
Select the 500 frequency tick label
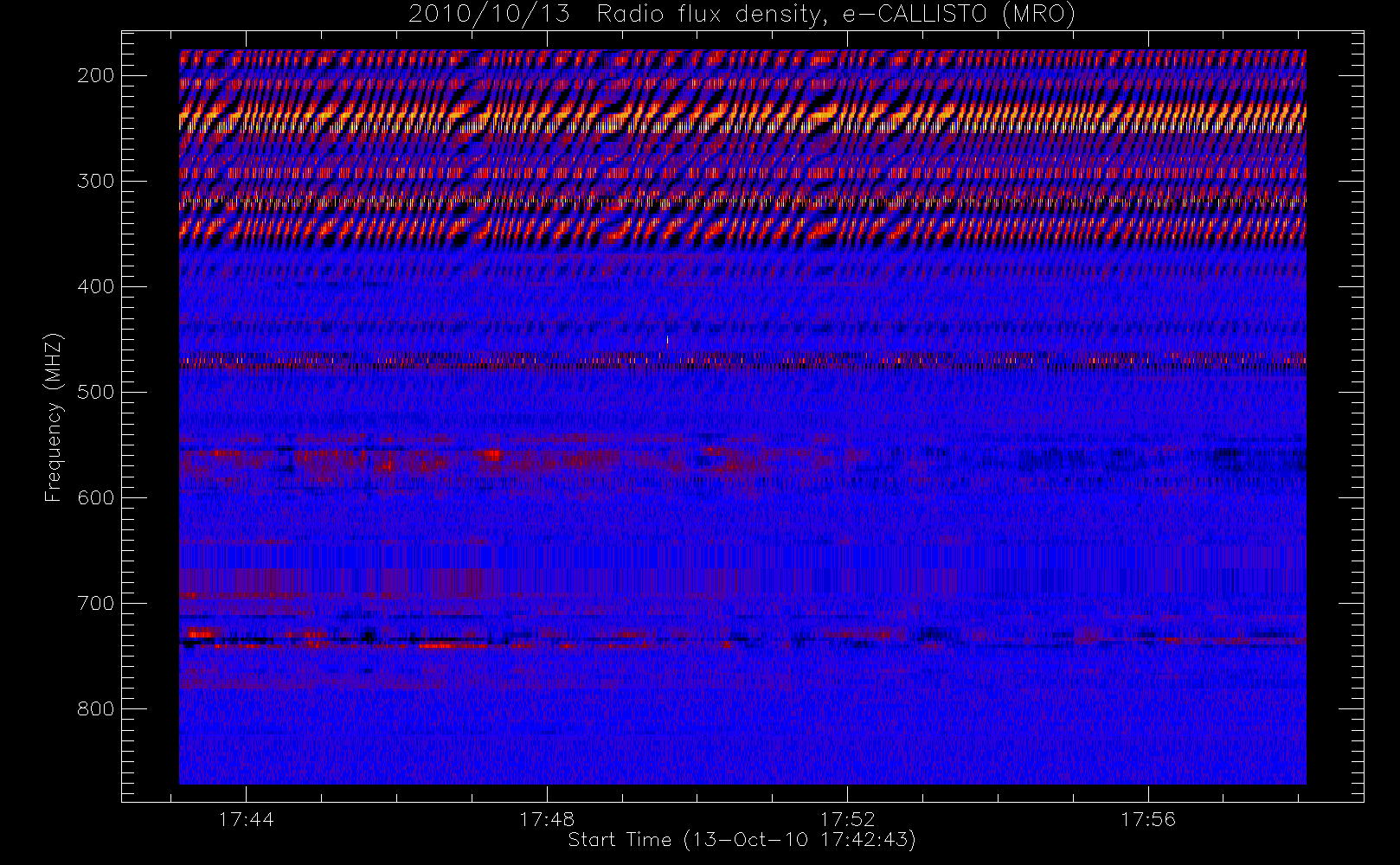coord(96,392)
